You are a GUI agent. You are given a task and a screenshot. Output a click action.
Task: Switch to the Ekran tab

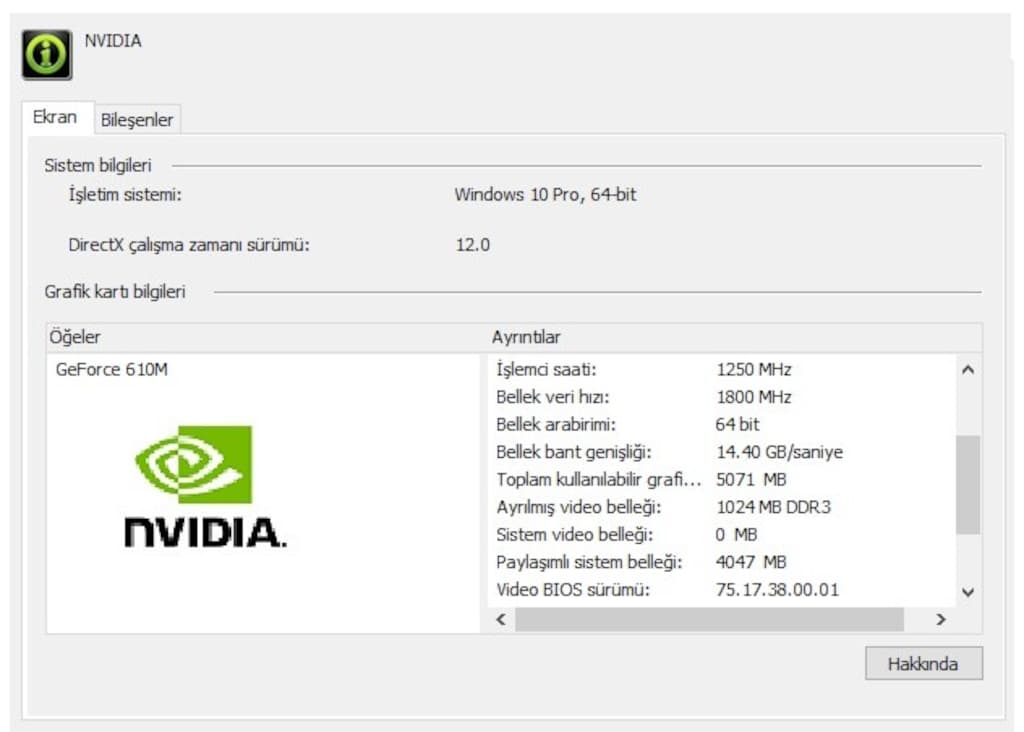pyautogui.click(x=56, y=118)
